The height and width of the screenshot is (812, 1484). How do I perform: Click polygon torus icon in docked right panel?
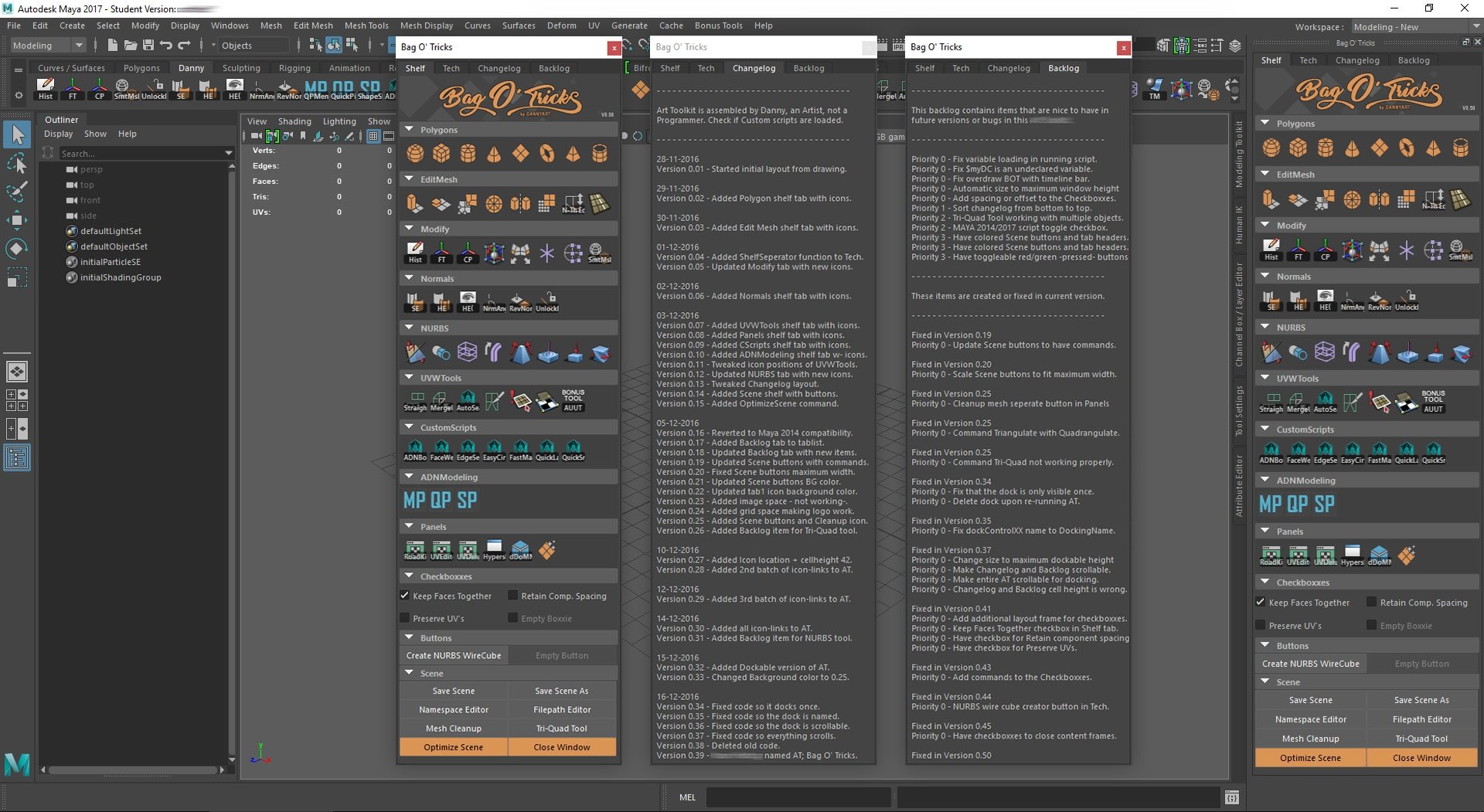(1406, 148)
